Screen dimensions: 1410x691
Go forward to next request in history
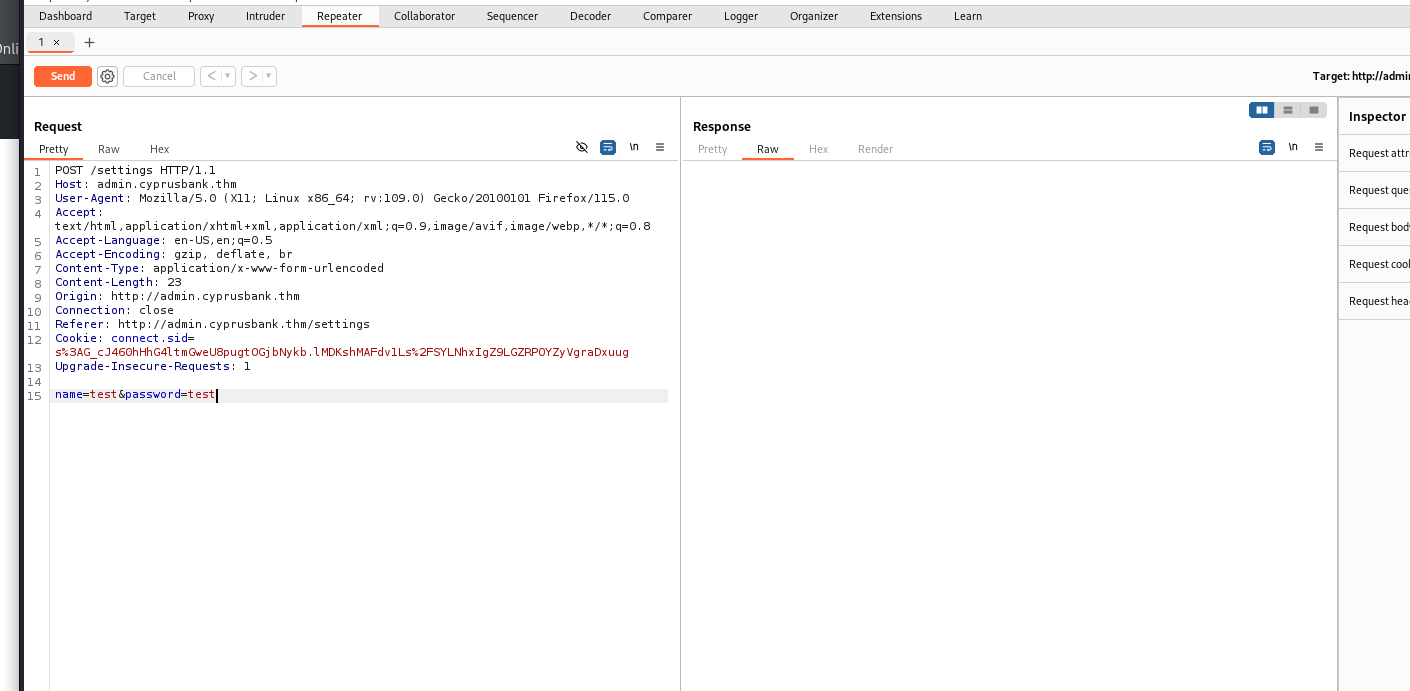click(x=253, y=76)
